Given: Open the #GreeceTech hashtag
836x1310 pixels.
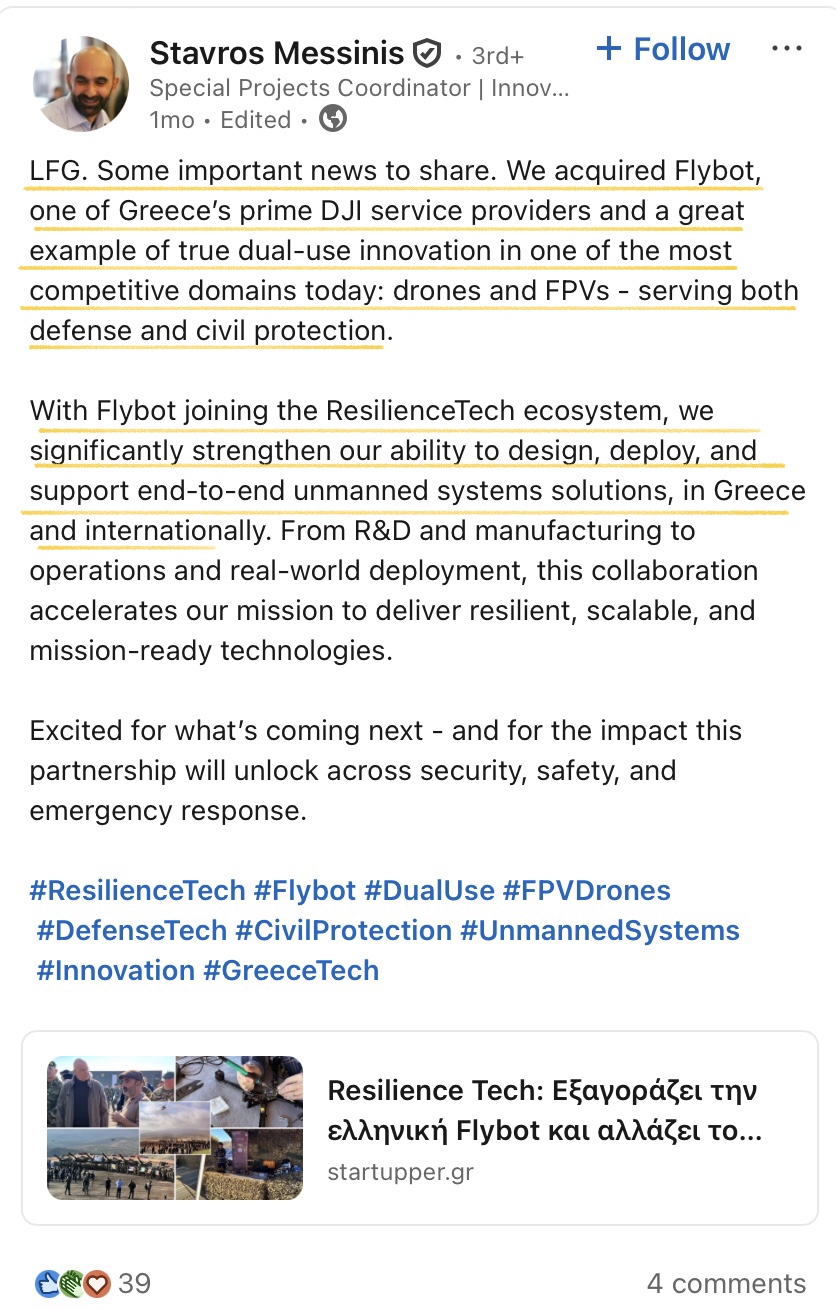Looking at the screenshot, I should click(x=291, y=970).
